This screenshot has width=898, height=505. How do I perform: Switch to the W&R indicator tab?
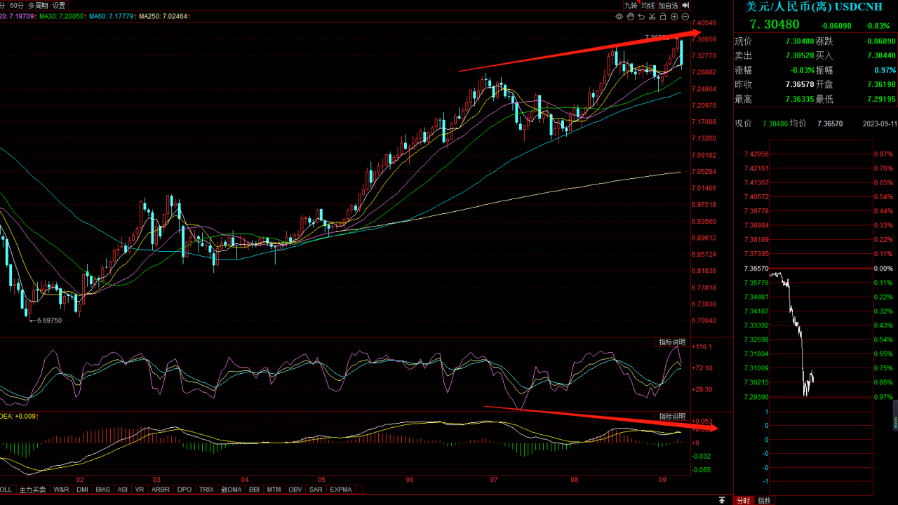[61, 490]
